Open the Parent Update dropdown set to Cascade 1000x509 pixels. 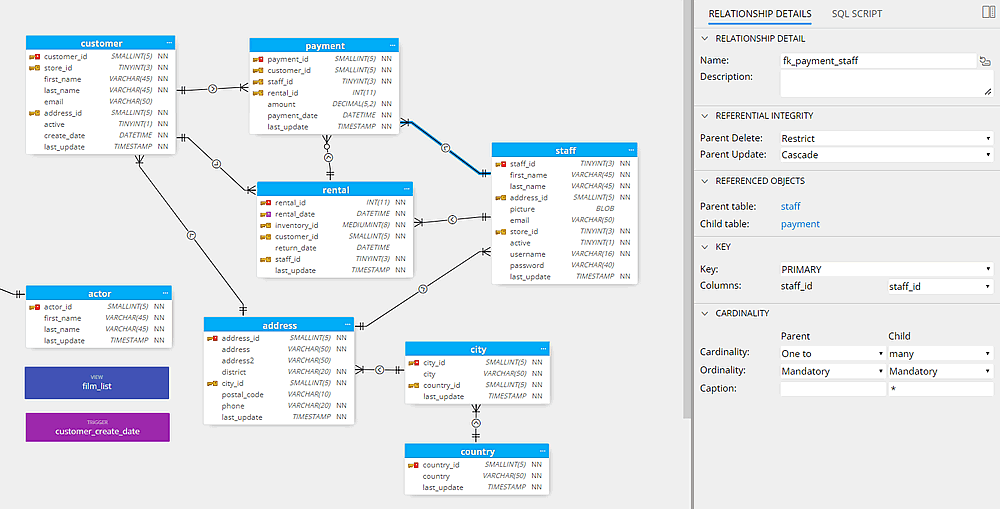pos(886,155)
